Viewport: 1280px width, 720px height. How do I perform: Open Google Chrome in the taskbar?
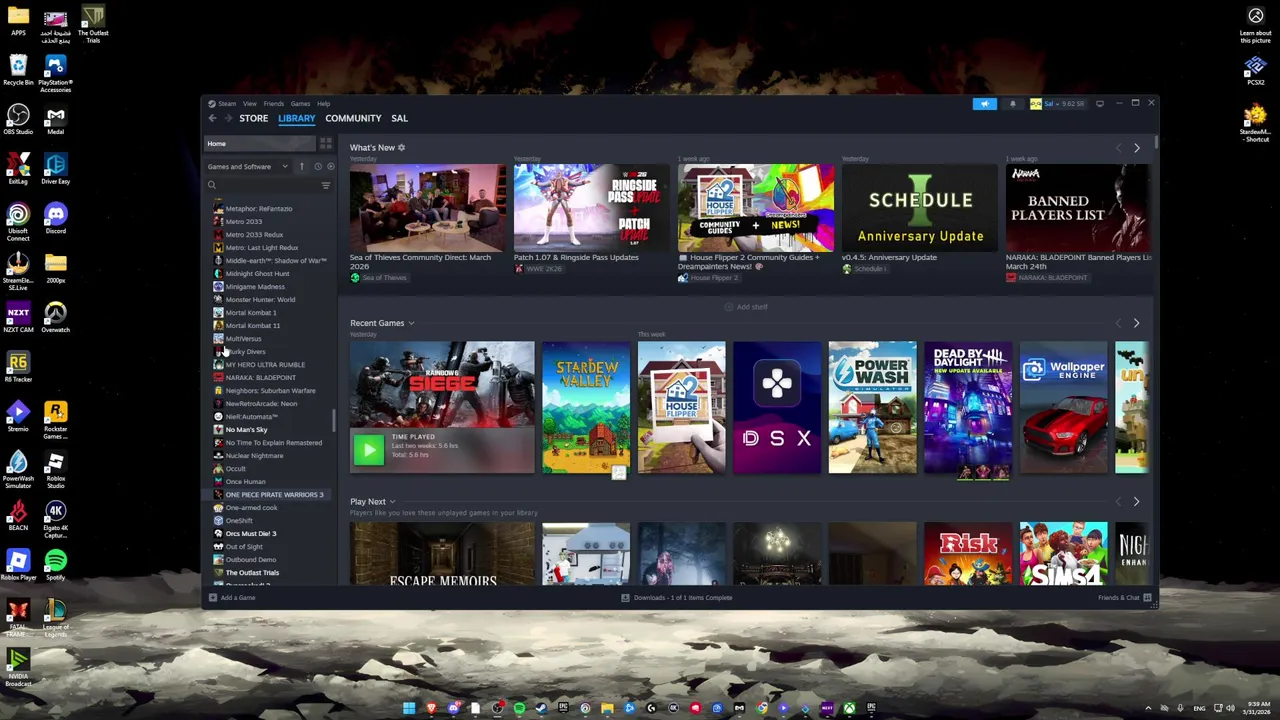761,709
